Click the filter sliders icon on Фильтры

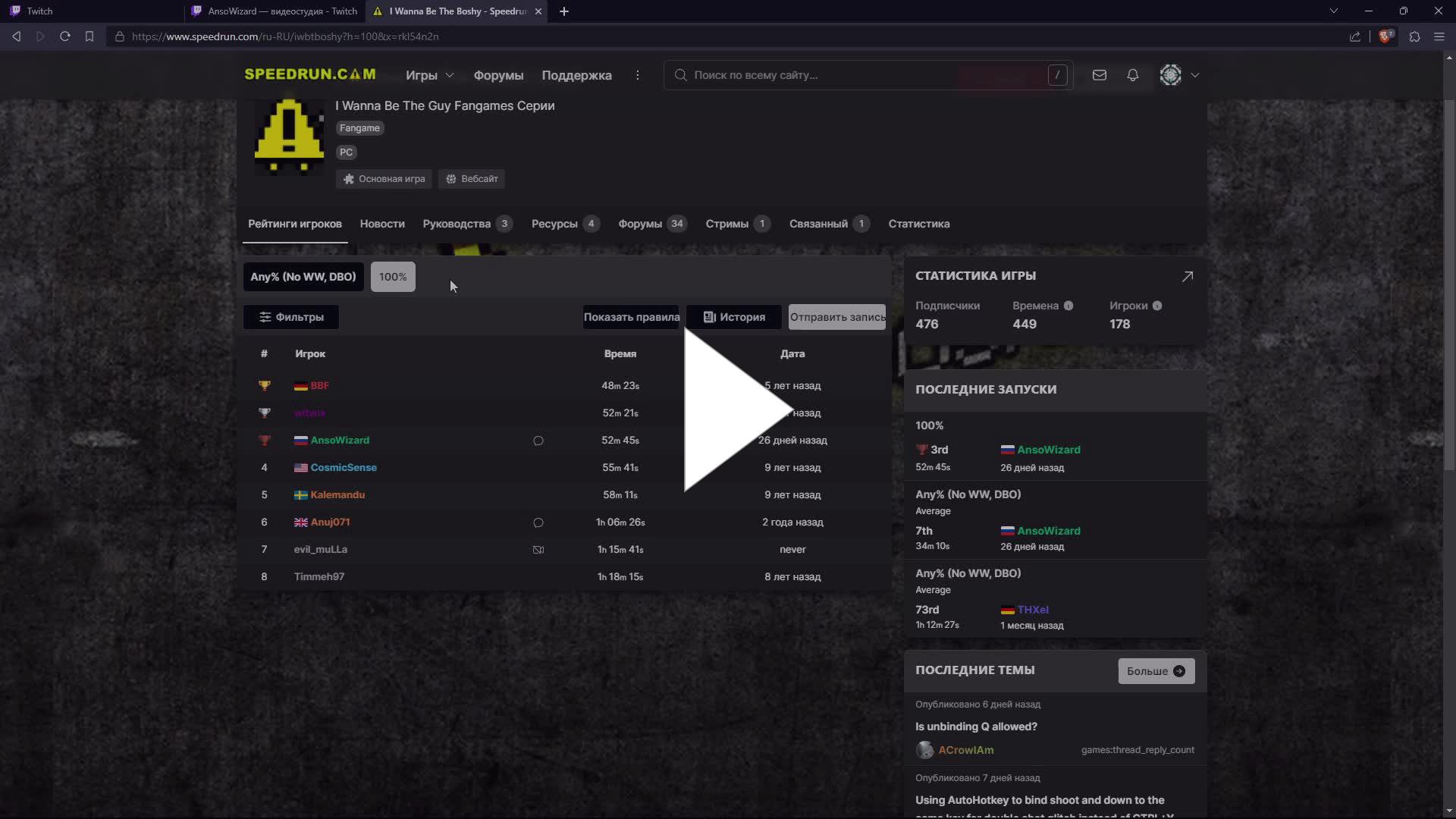pyautogui.click(x=263, y=317)
